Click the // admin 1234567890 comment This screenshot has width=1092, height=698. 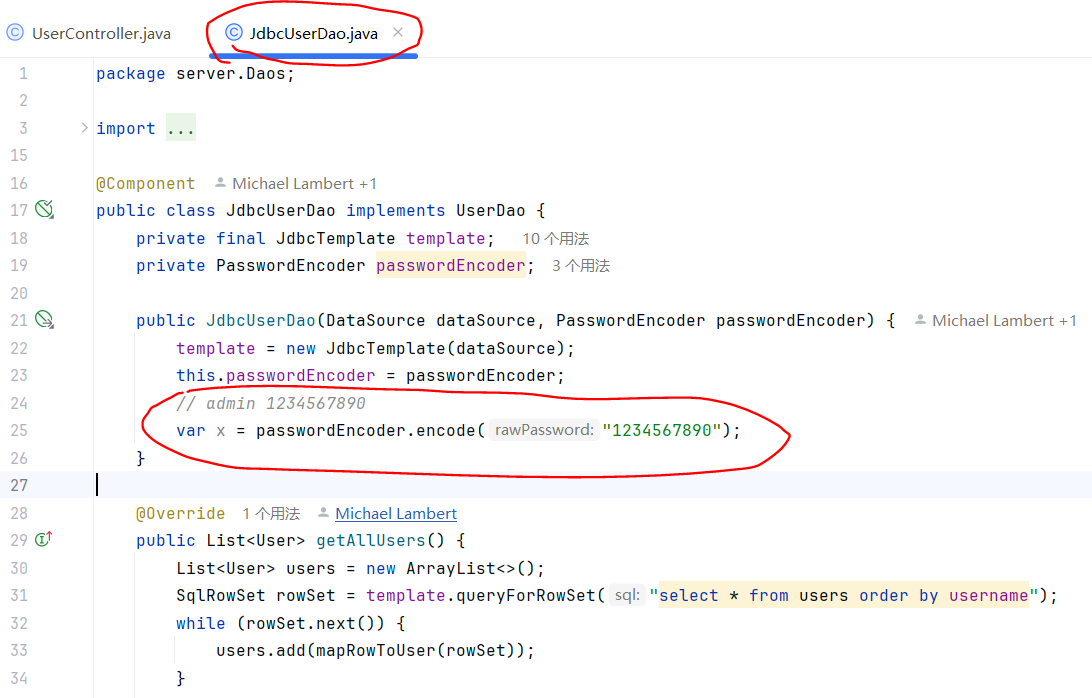[x=271, y=403]
